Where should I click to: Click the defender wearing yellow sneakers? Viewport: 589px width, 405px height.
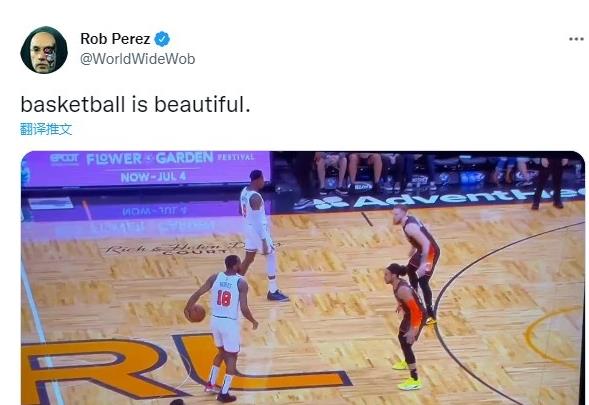(407, 325)
